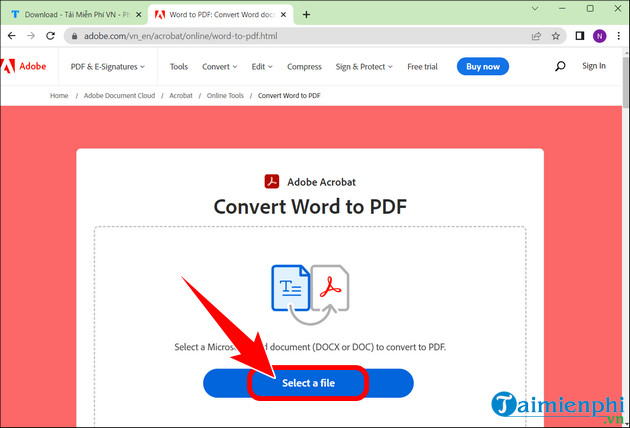
Task: Click the padlock site info icon
Action: pos(74,36)
